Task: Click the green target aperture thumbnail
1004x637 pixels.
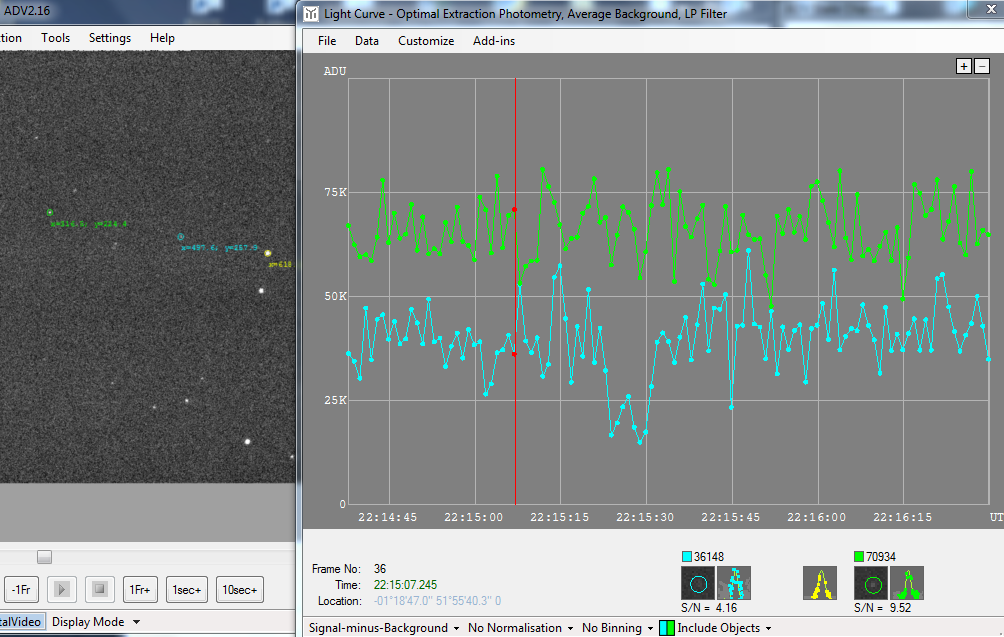Action: point(871,583)
